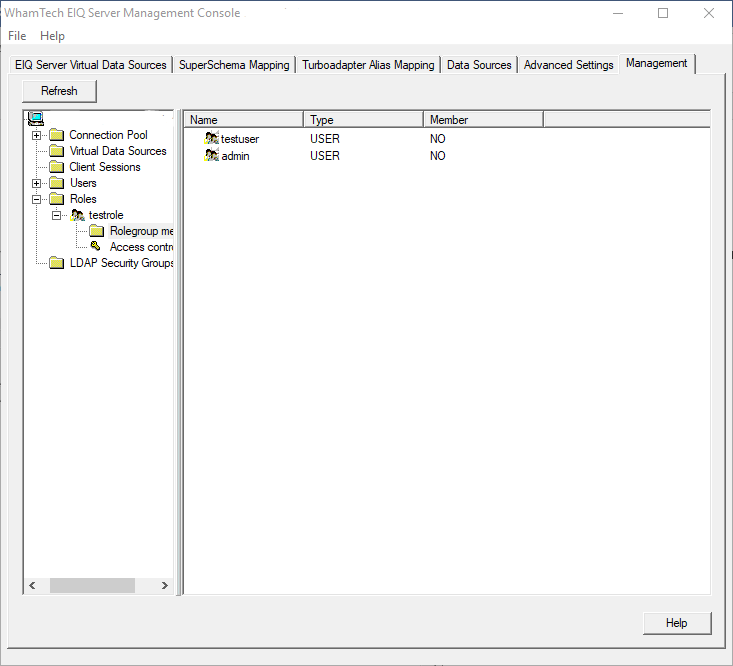The width and height of the screenshot is (733, 666).
Task: Switch to the Data Sources tab
Action: 479,65
